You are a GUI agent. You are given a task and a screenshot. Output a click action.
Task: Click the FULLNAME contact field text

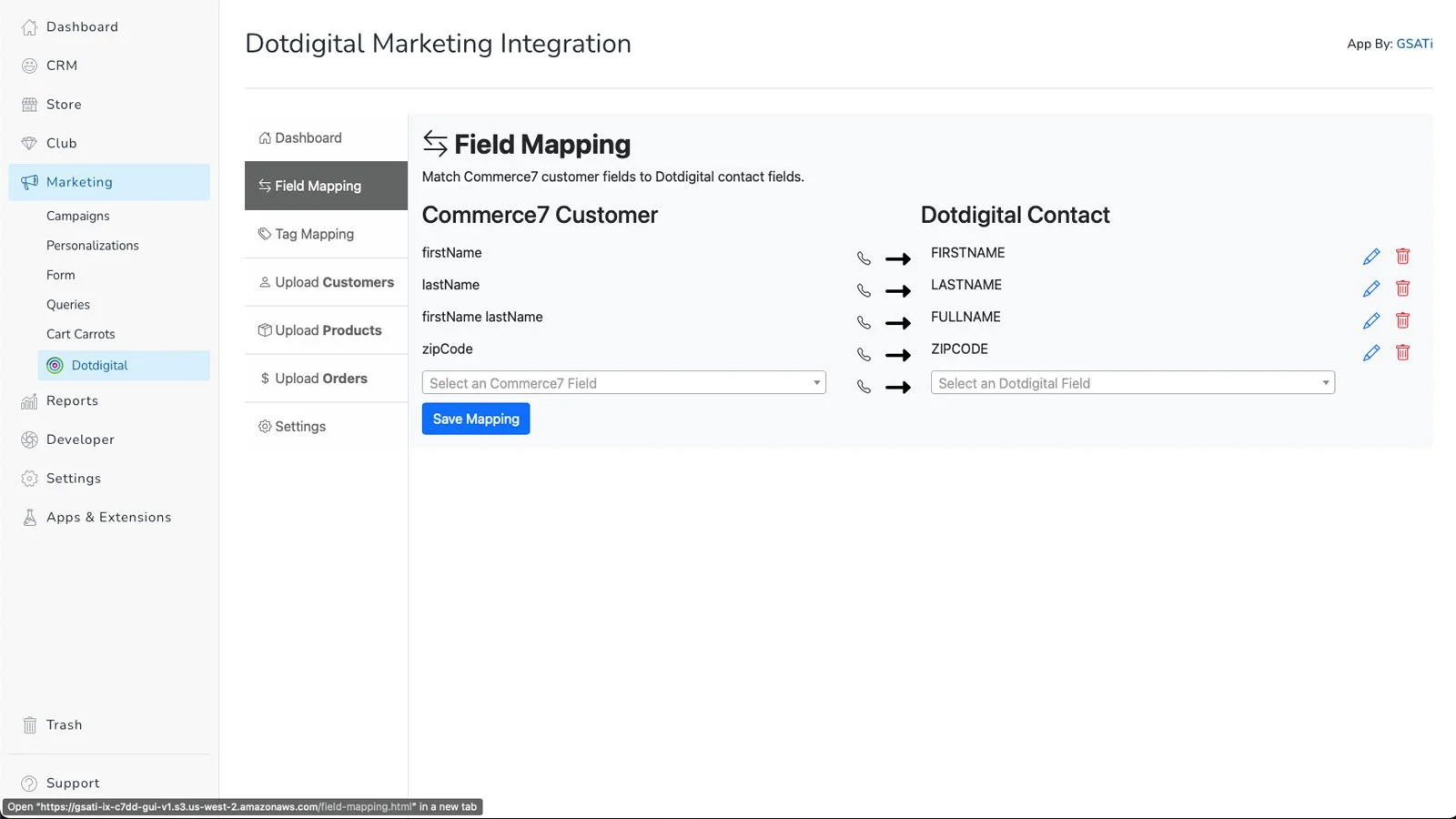point(966,317)
